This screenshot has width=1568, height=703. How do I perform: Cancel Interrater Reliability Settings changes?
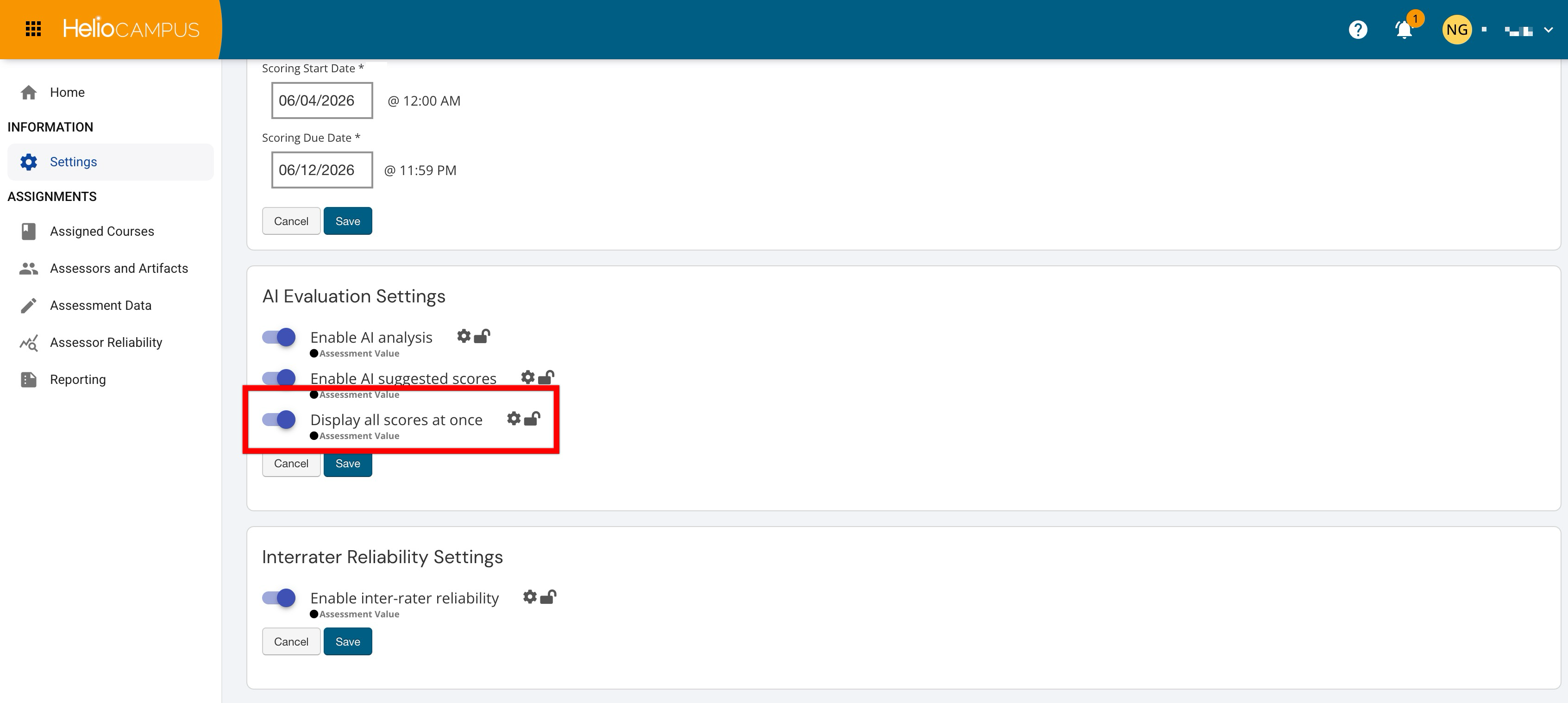291,641
